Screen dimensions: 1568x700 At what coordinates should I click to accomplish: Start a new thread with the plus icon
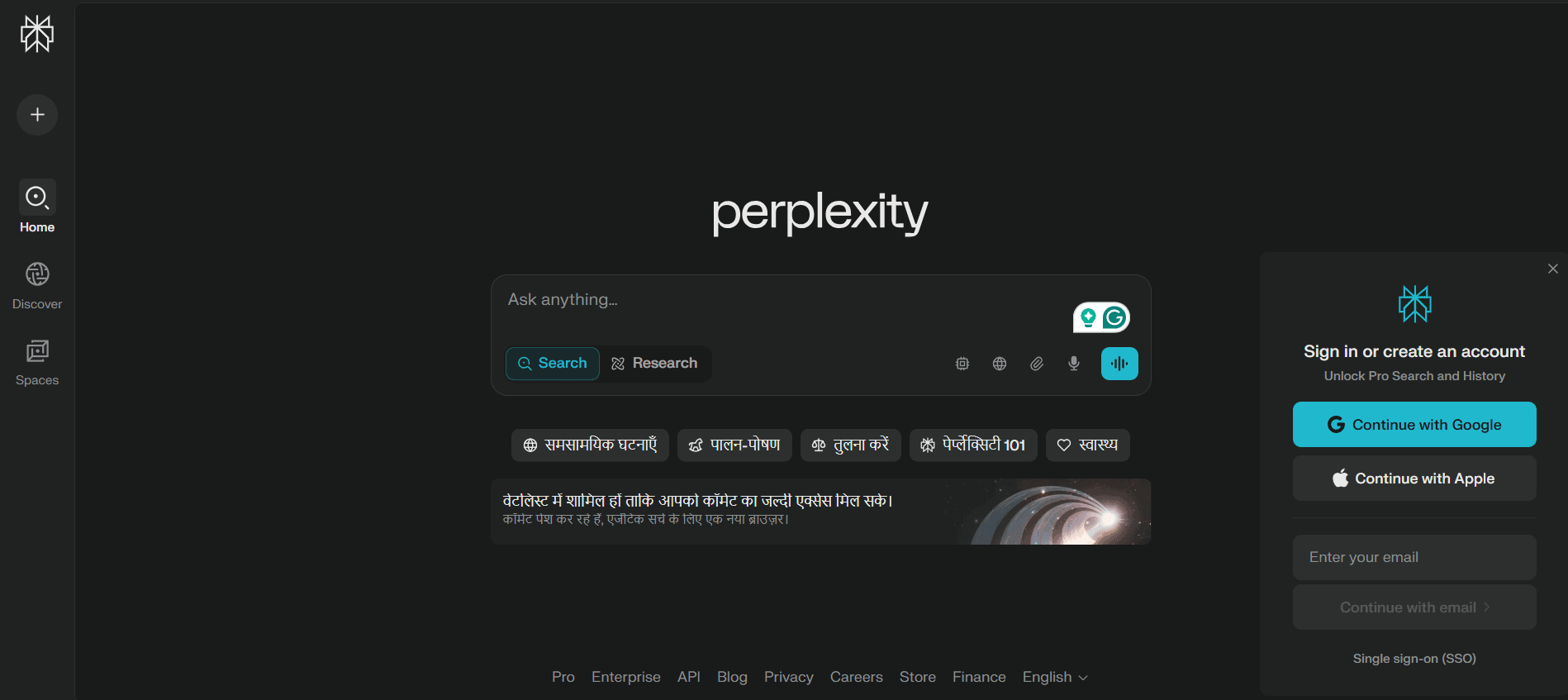(x=37, y=114)
